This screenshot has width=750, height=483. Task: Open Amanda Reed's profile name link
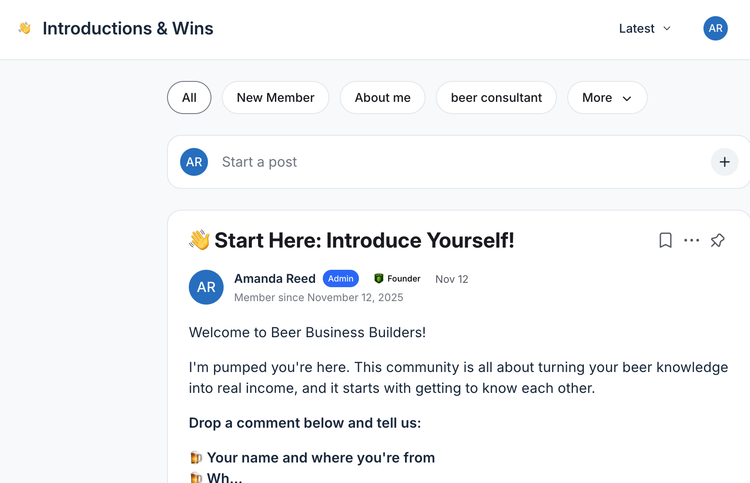[x=275, y=279]
